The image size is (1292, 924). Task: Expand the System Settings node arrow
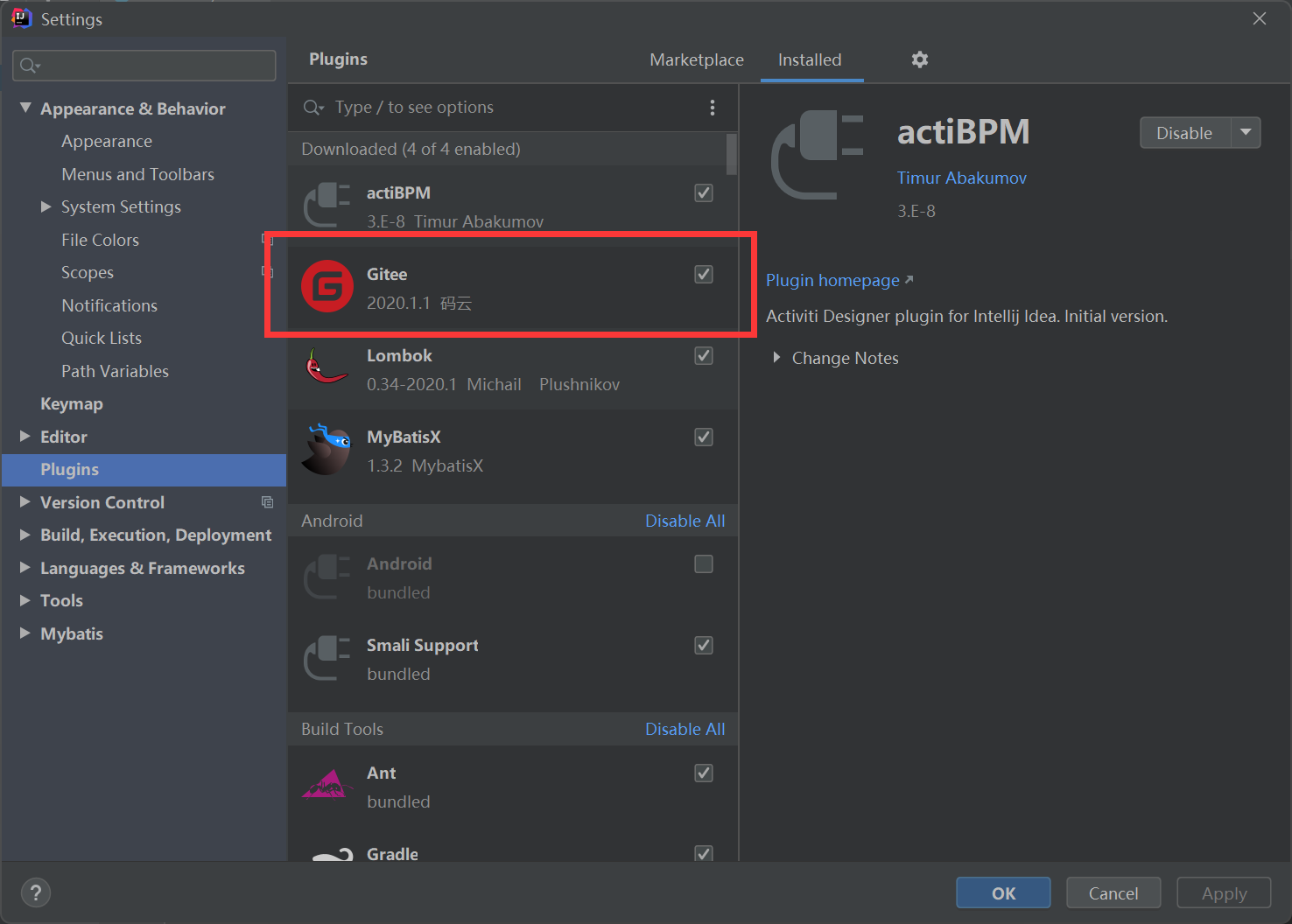(46, 206)
